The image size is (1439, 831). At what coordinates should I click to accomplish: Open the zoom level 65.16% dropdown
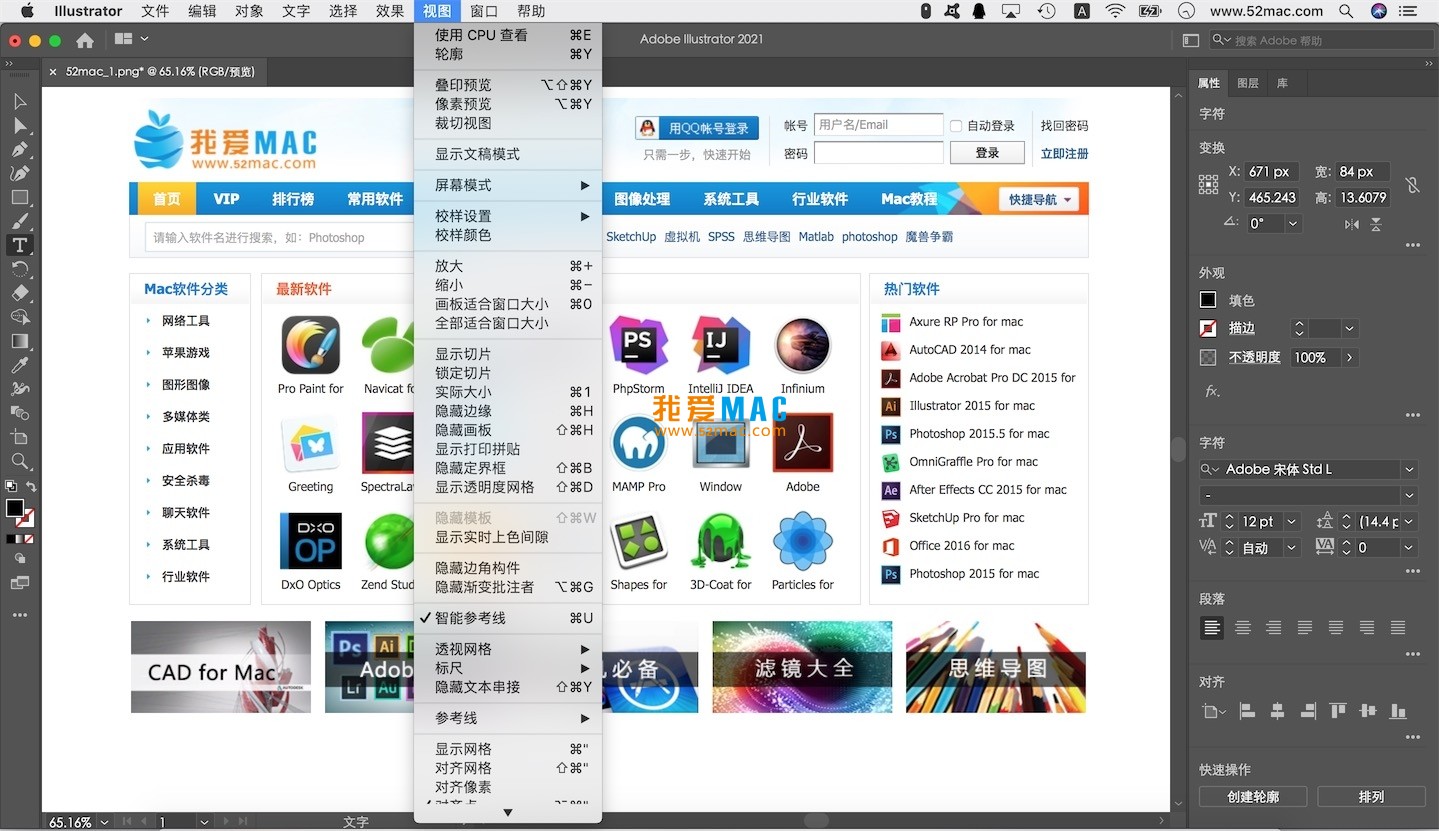[103, 822]
